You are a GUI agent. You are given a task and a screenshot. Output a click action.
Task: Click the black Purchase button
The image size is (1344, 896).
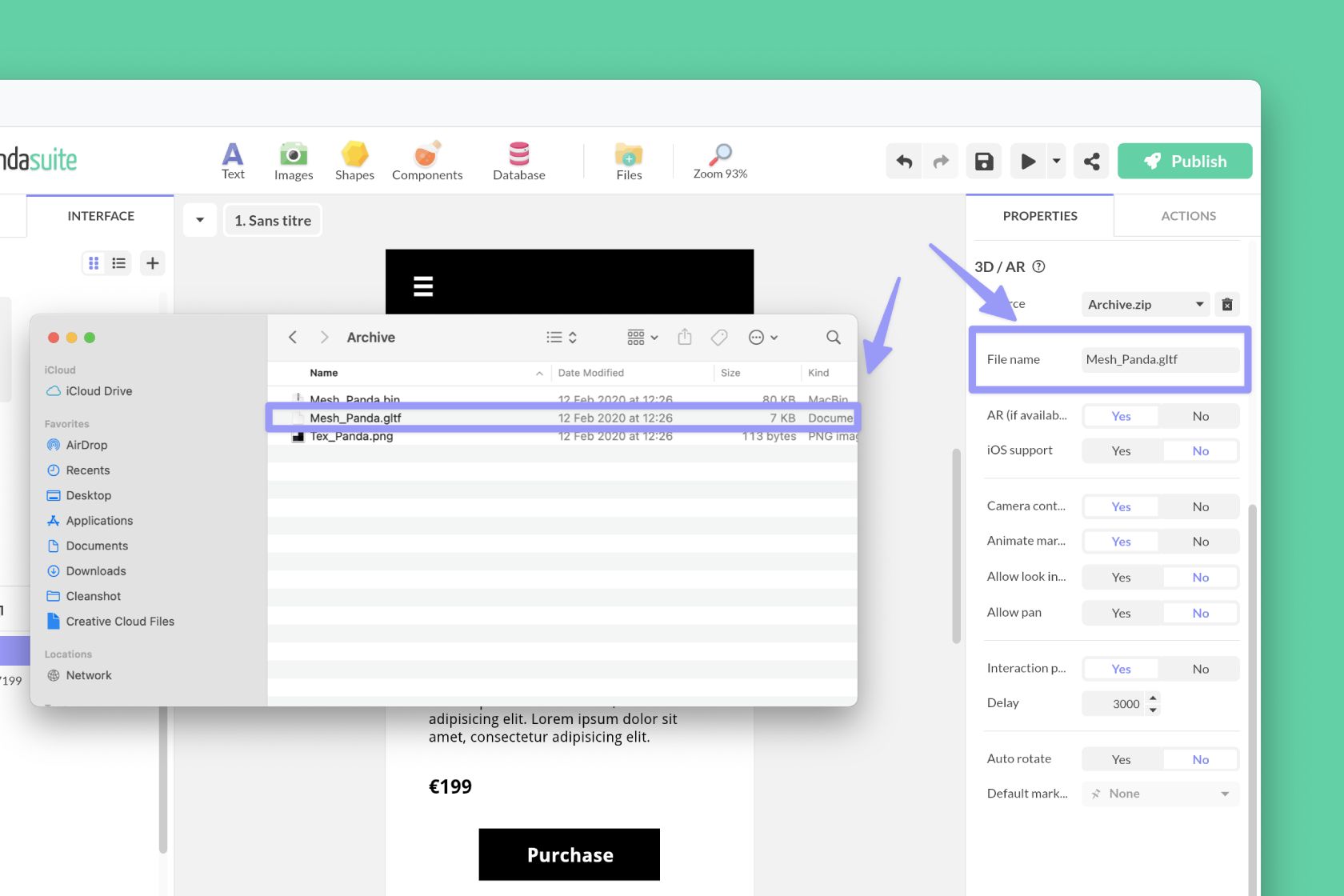(569, 854)
